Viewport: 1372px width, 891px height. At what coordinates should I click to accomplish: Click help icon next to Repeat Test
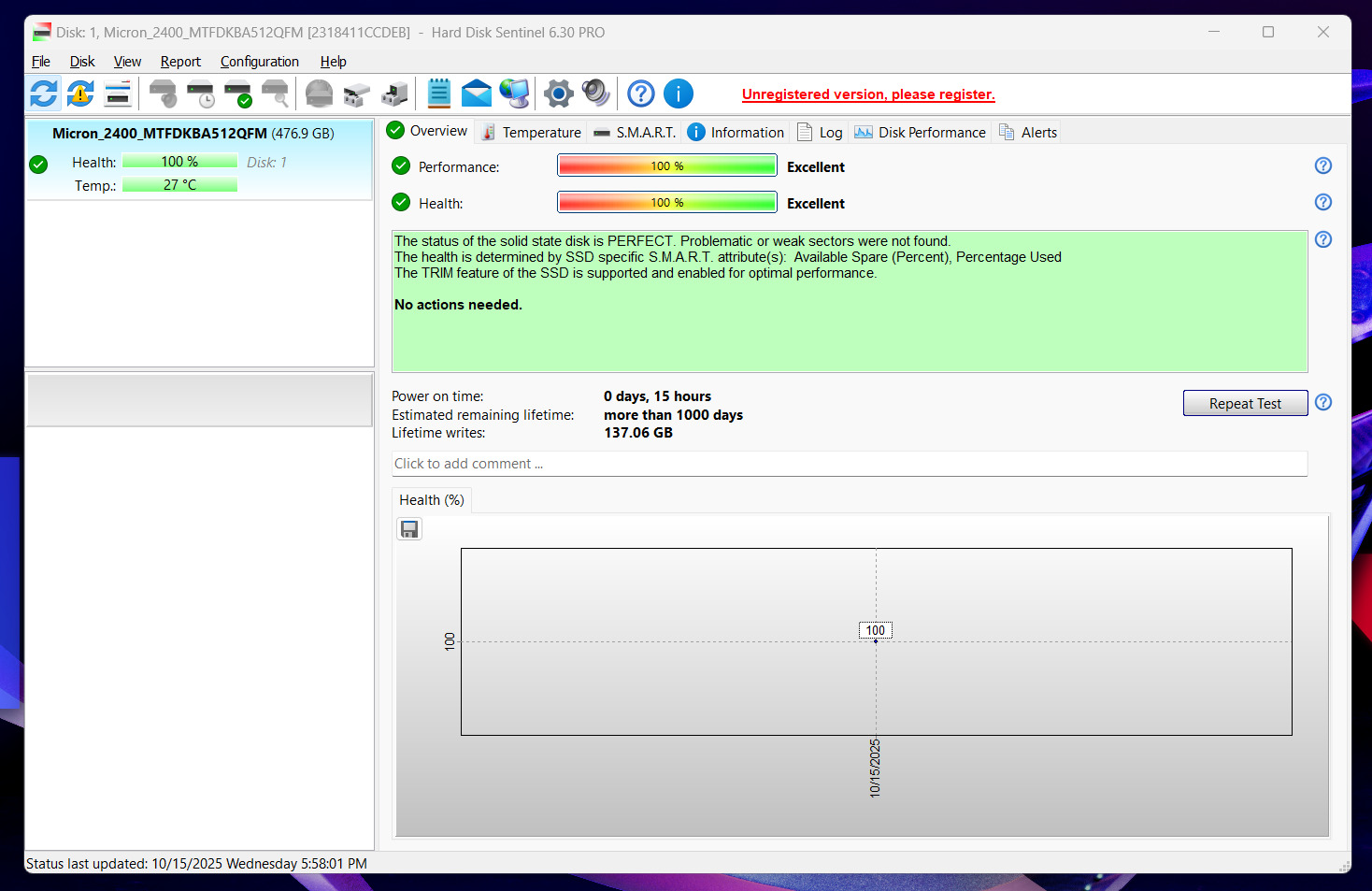[1323, 402]
